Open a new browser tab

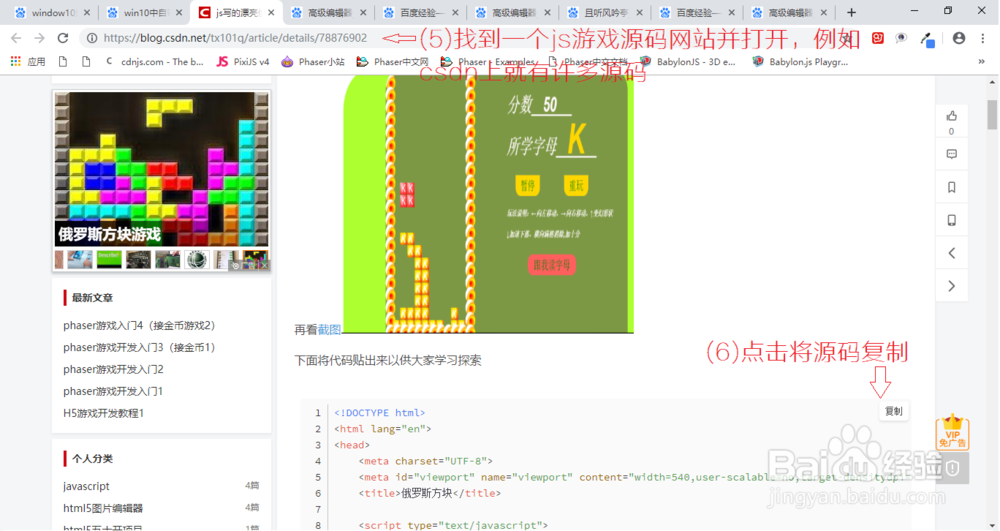click(x=851, y=12)
